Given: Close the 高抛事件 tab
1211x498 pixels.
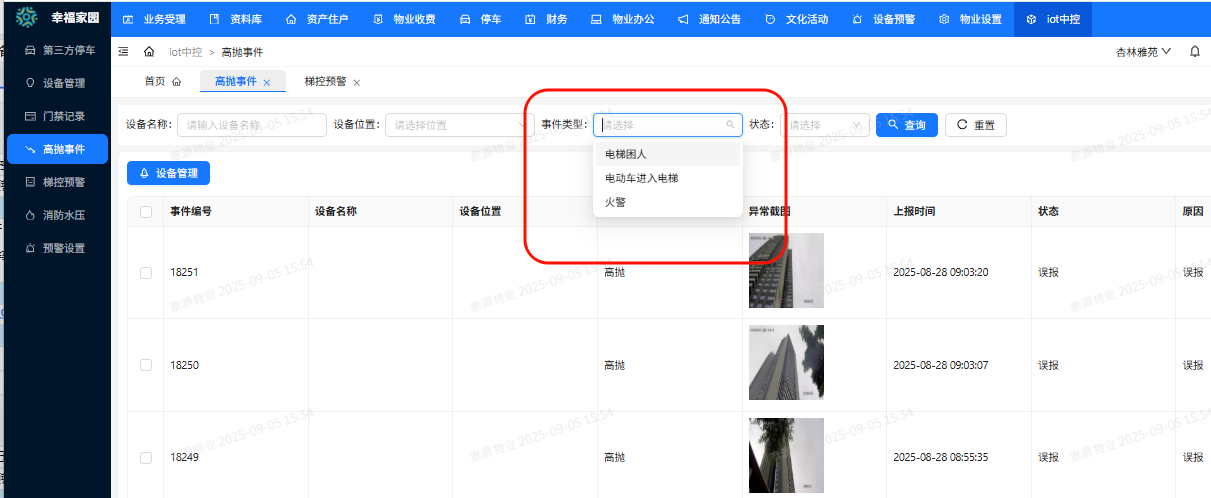Looking at the screenshot, I should [266, 83].
